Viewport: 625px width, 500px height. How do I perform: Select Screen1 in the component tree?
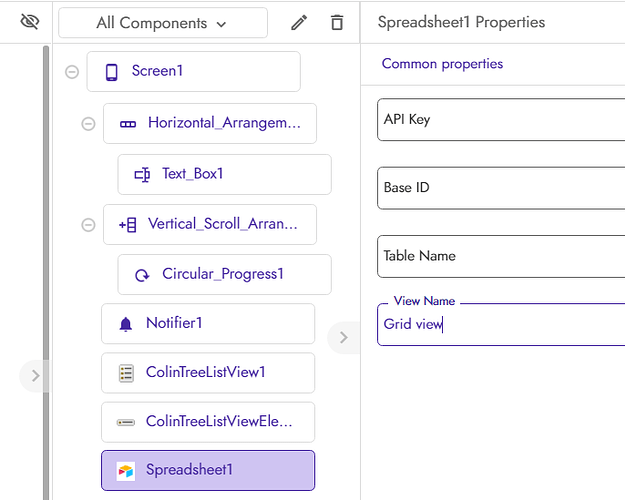pyautogui.click(x=194, y=72)
